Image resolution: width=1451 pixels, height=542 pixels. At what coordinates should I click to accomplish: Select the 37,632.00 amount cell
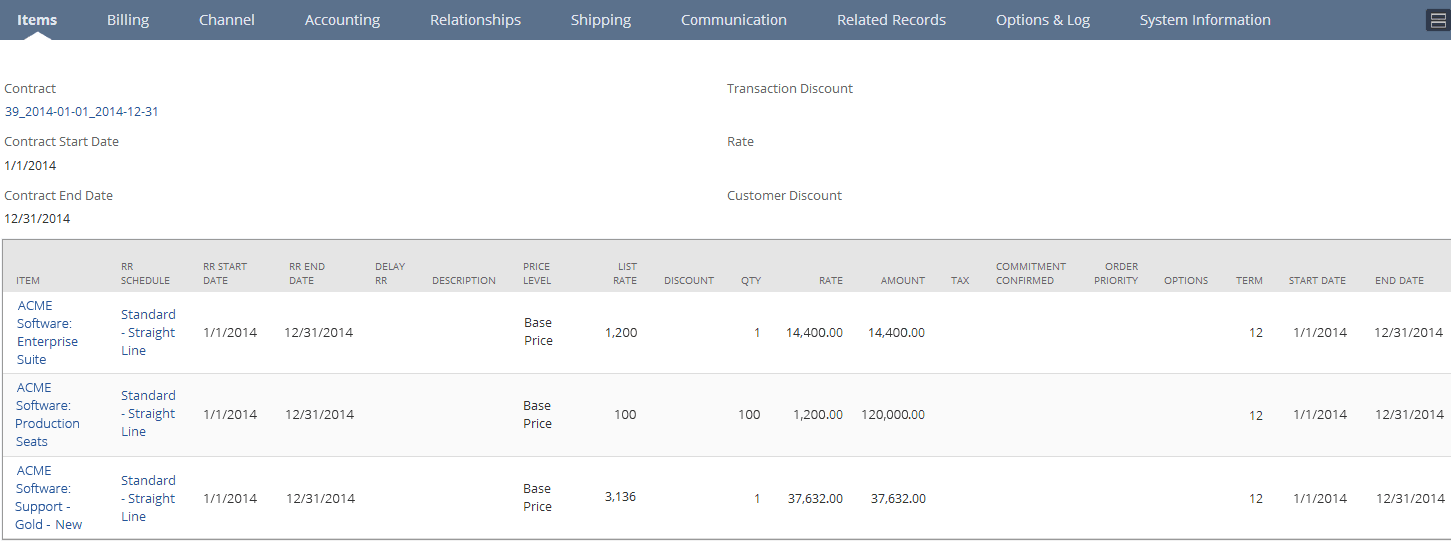point(898,499)
